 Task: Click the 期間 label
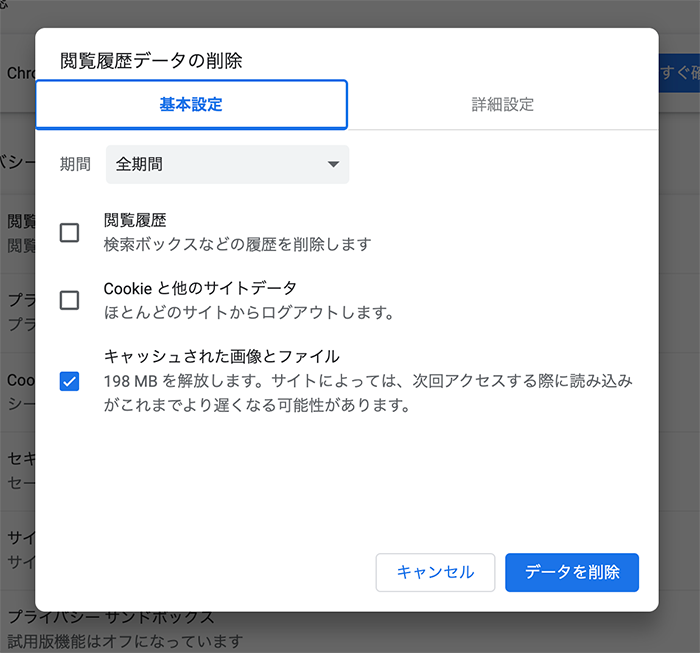click(75, 164)
